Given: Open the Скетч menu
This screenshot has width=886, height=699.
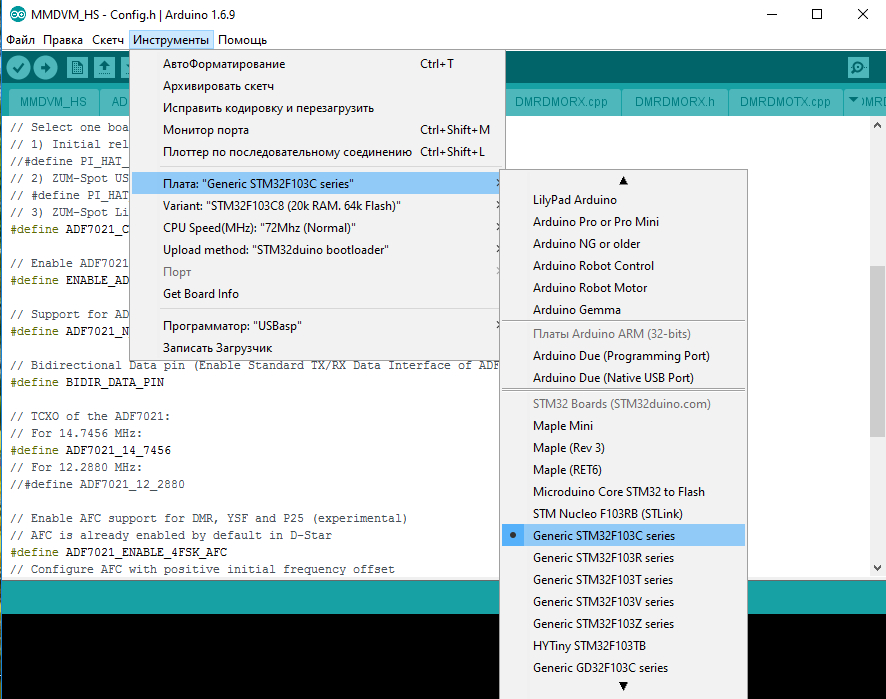Looking at the screenshot, I should (108, 40).
